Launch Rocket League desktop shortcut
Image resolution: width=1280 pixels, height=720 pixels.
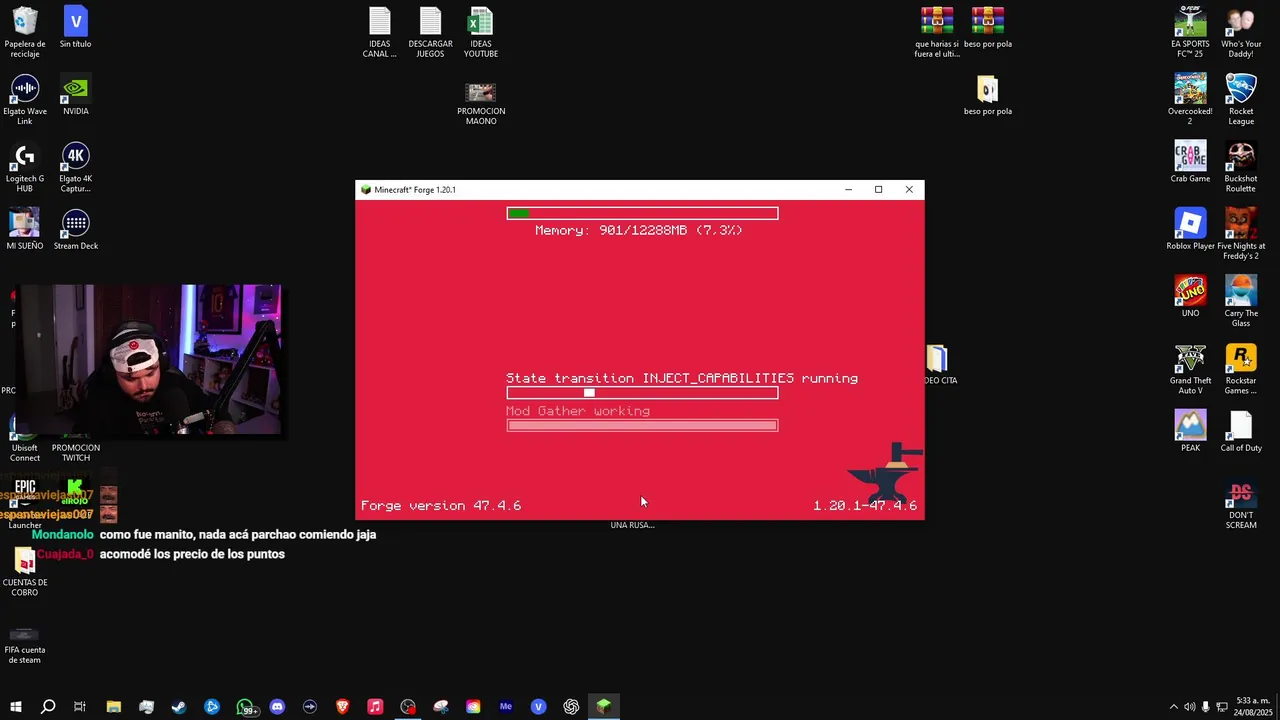click(x=1241, y=99)
